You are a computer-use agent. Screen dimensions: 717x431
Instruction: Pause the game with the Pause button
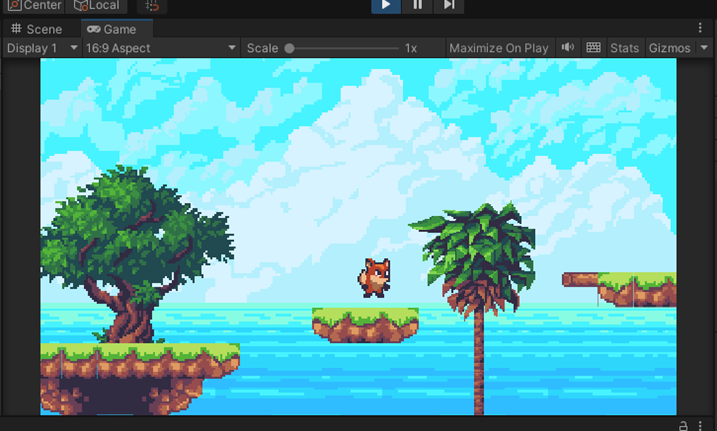tap(417, 5)
